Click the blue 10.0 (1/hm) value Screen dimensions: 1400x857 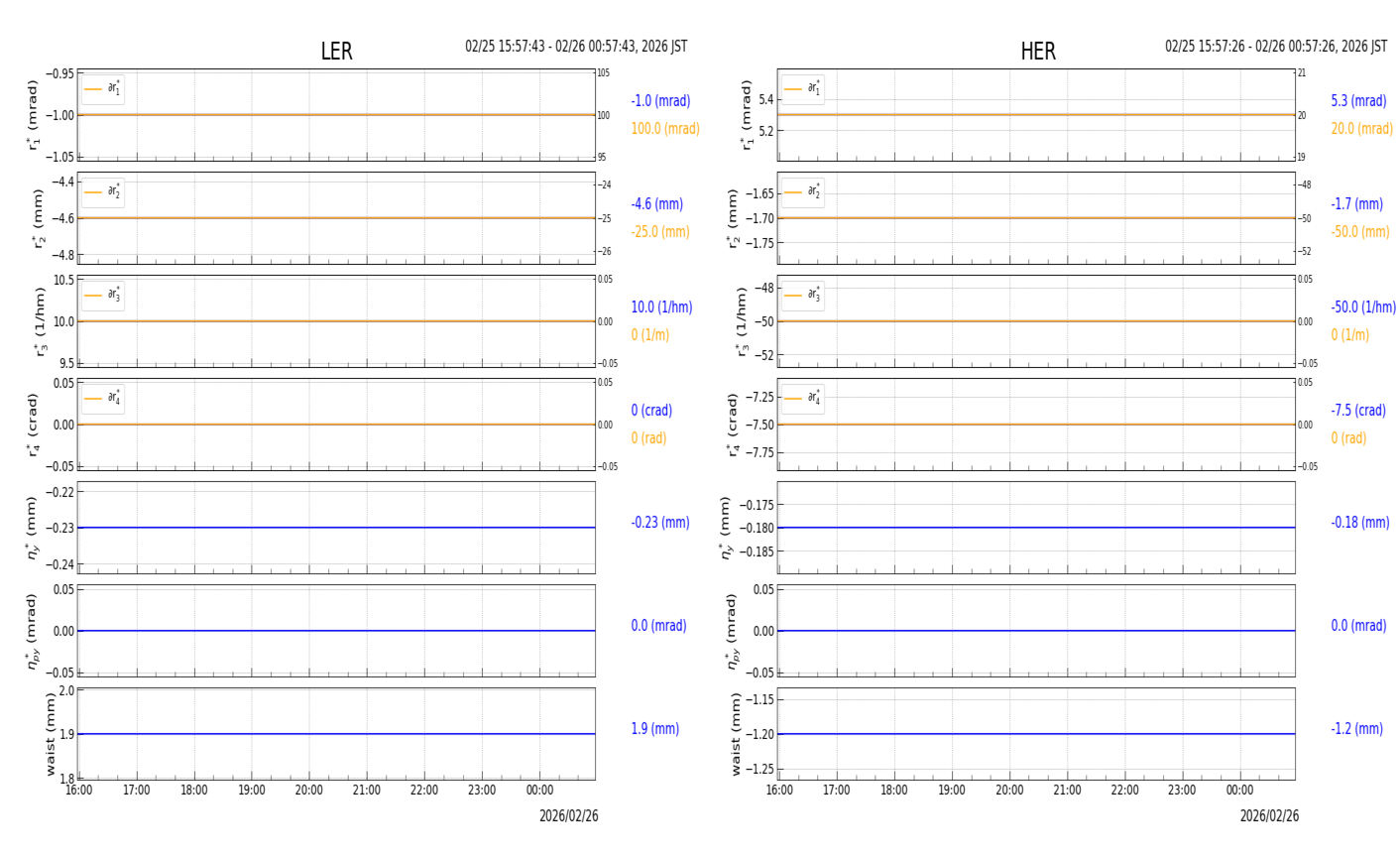[661, 307]
